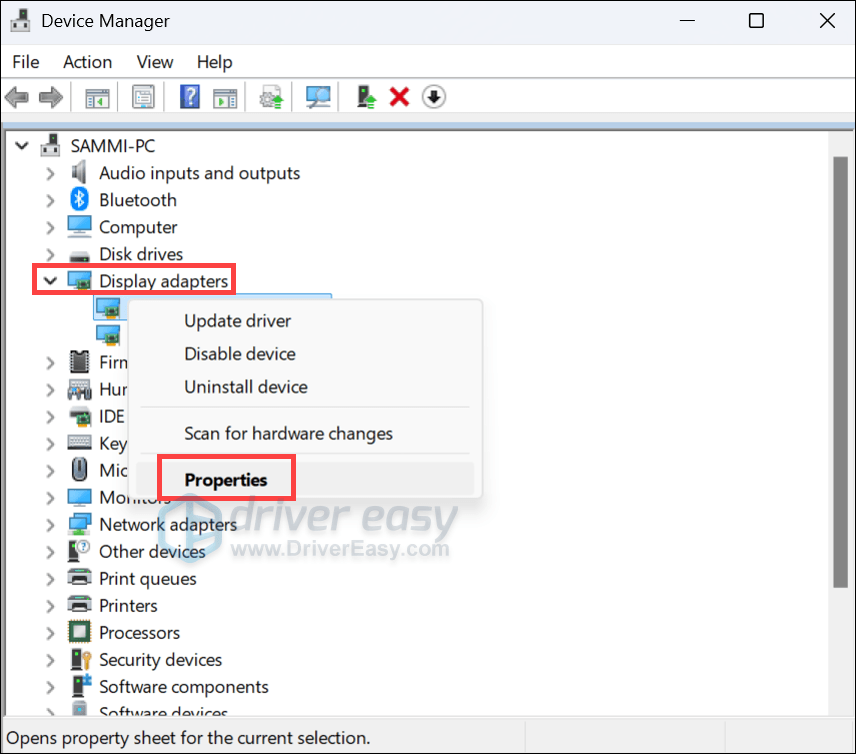
Task: Expand the Processors category
Action: click(x=49, y=633)
